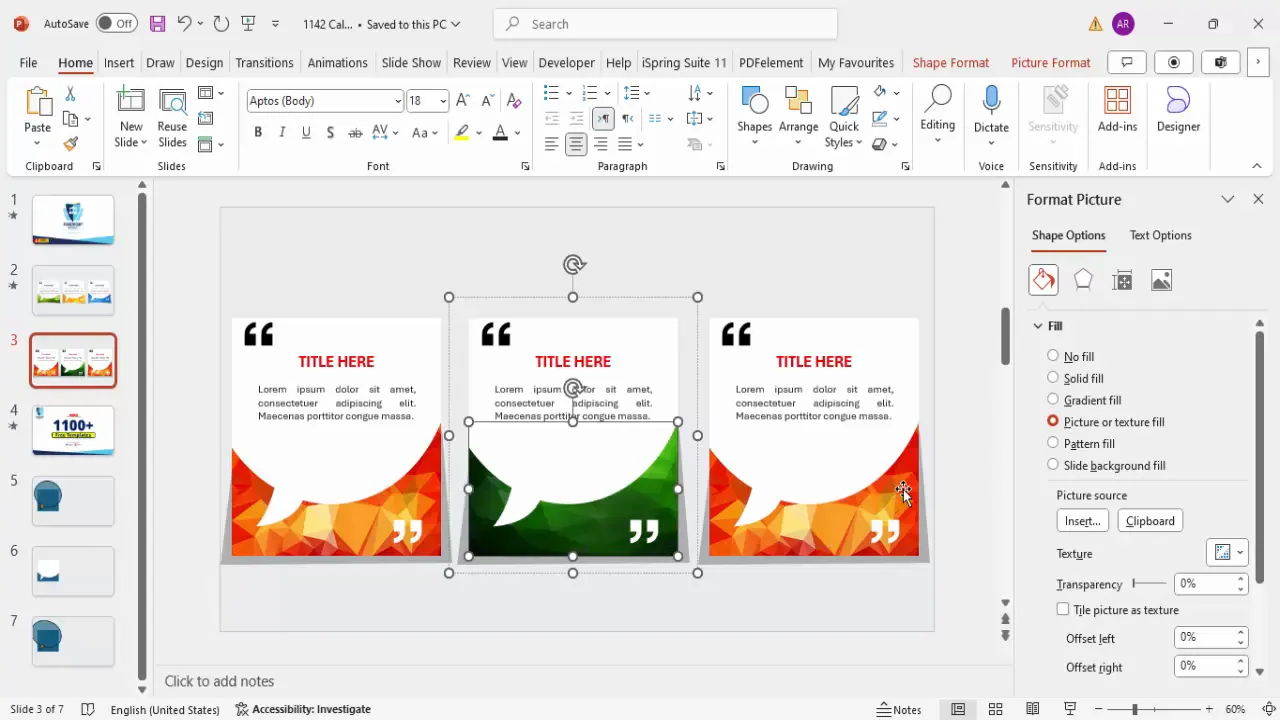
Task: Select Size & Properties icon in pane
Action: tap(1122, 281)
